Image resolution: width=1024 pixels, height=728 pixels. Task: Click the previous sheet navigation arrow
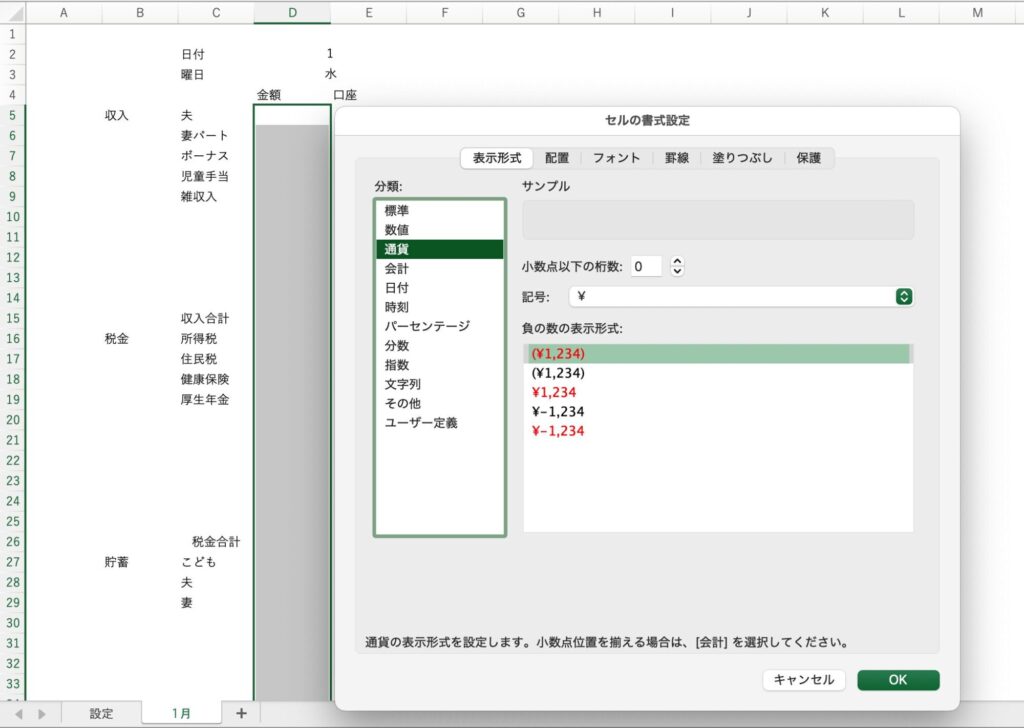tap(15, 713)
